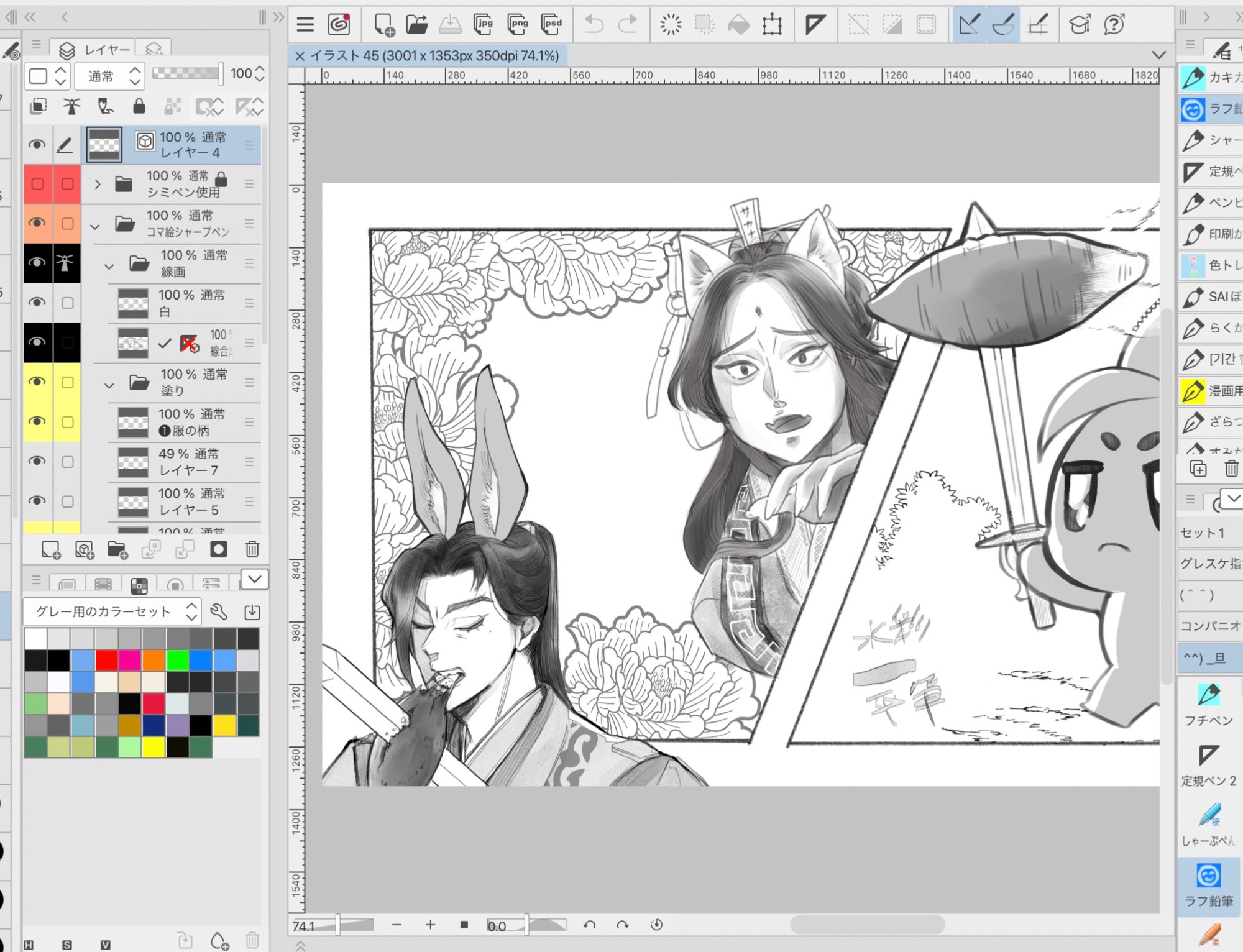Create a new layer folder
1243x952 pixels.
117,549
